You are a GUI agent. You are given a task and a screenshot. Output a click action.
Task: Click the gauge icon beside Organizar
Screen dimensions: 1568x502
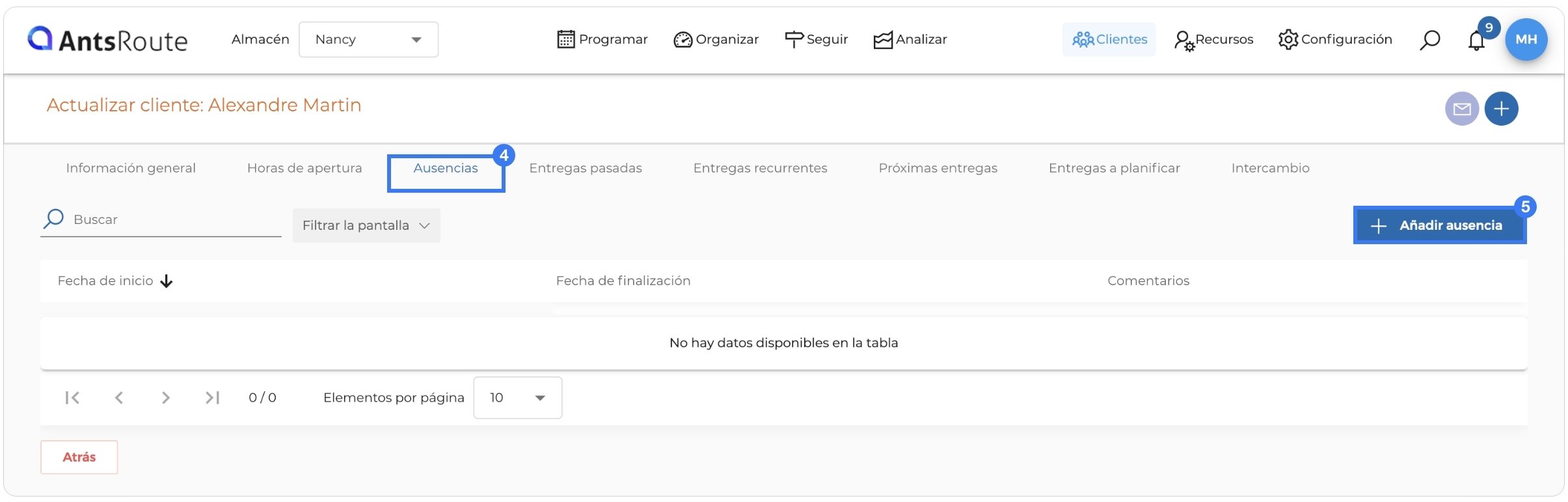tap(683, 40)
